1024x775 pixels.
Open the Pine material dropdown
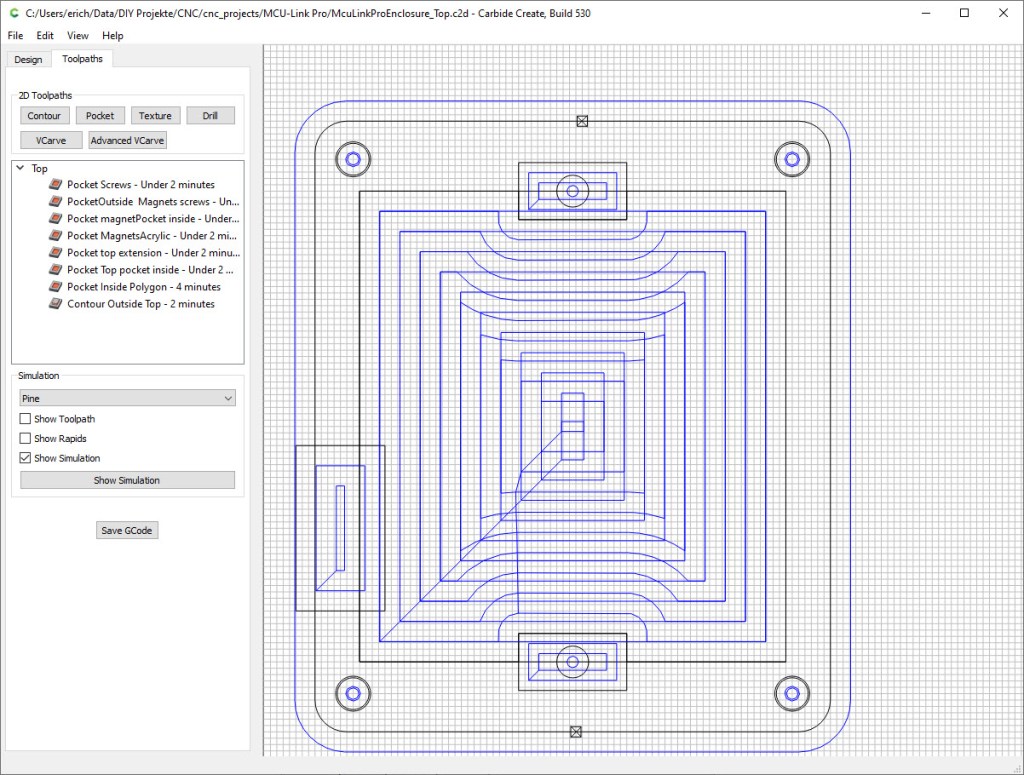tap(127, 398)
